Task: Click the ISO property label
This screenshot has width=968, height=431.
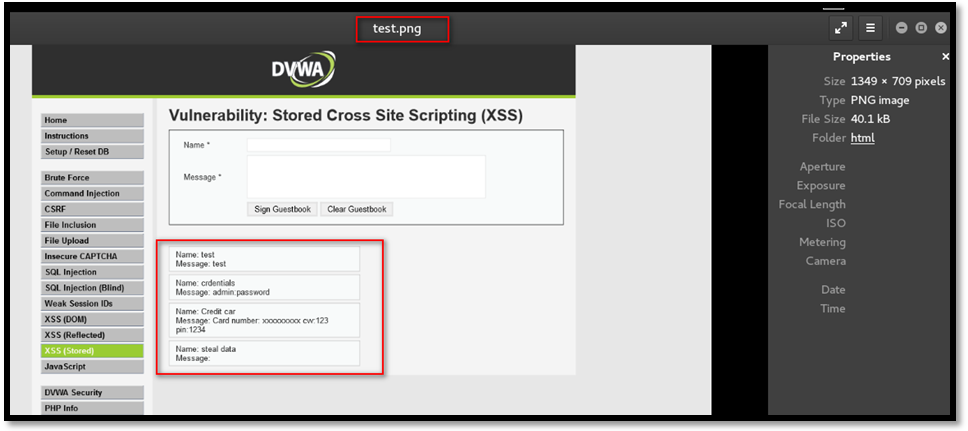Action: click(836, 223)
